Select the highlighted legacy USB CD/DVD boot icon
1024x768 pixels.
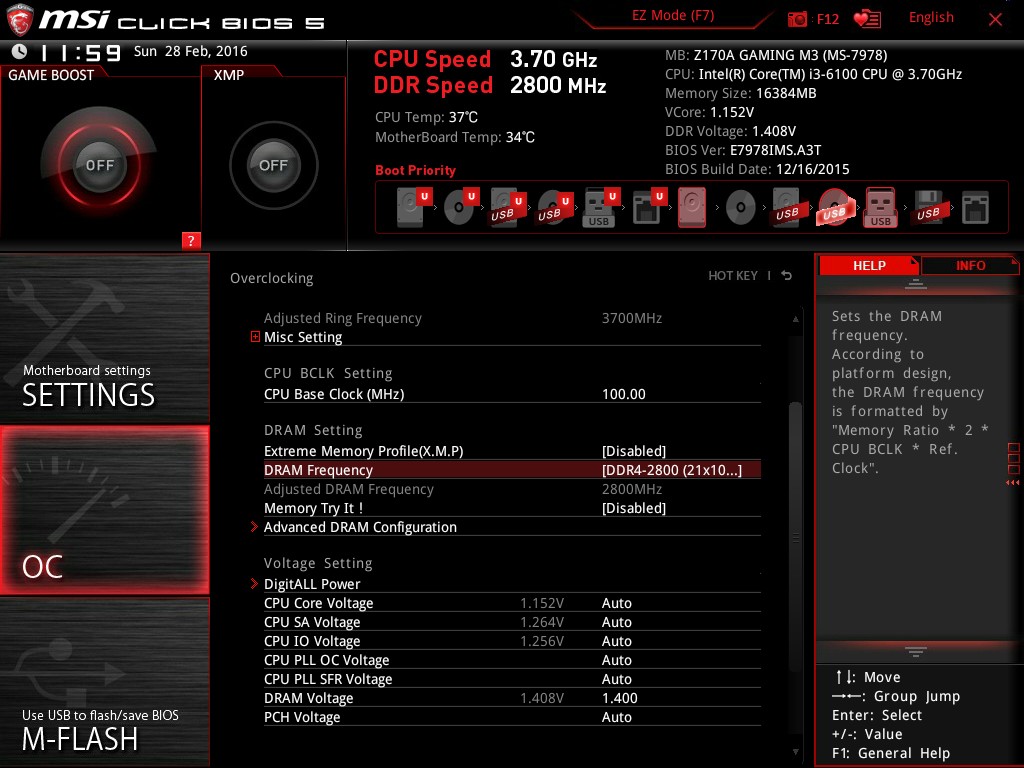pos(834,208)
